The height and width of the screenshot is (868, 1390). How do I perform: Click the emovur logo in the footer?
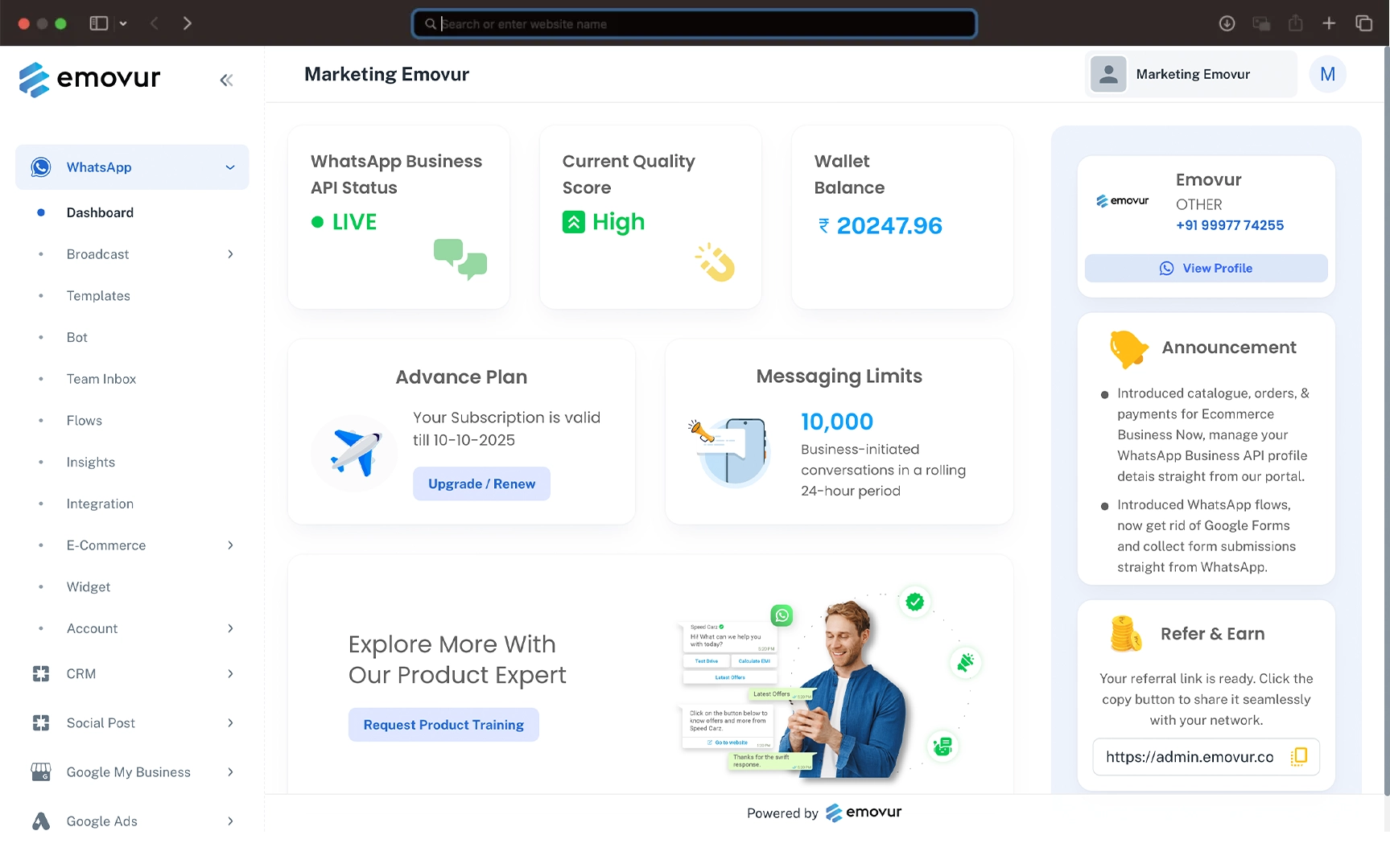click(x=864, y=812)
